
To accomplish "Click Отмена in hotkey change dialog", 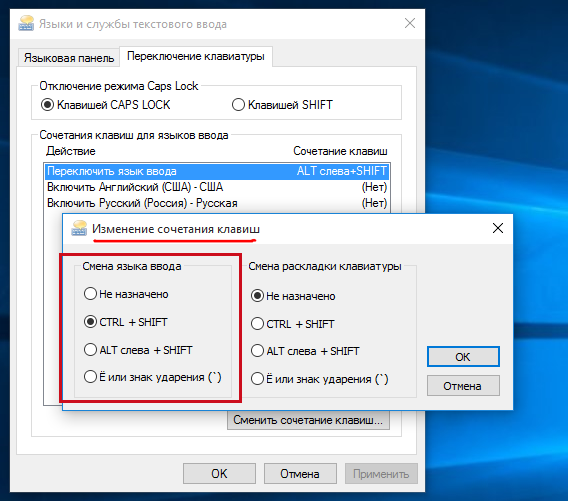I will pos(463,386).
